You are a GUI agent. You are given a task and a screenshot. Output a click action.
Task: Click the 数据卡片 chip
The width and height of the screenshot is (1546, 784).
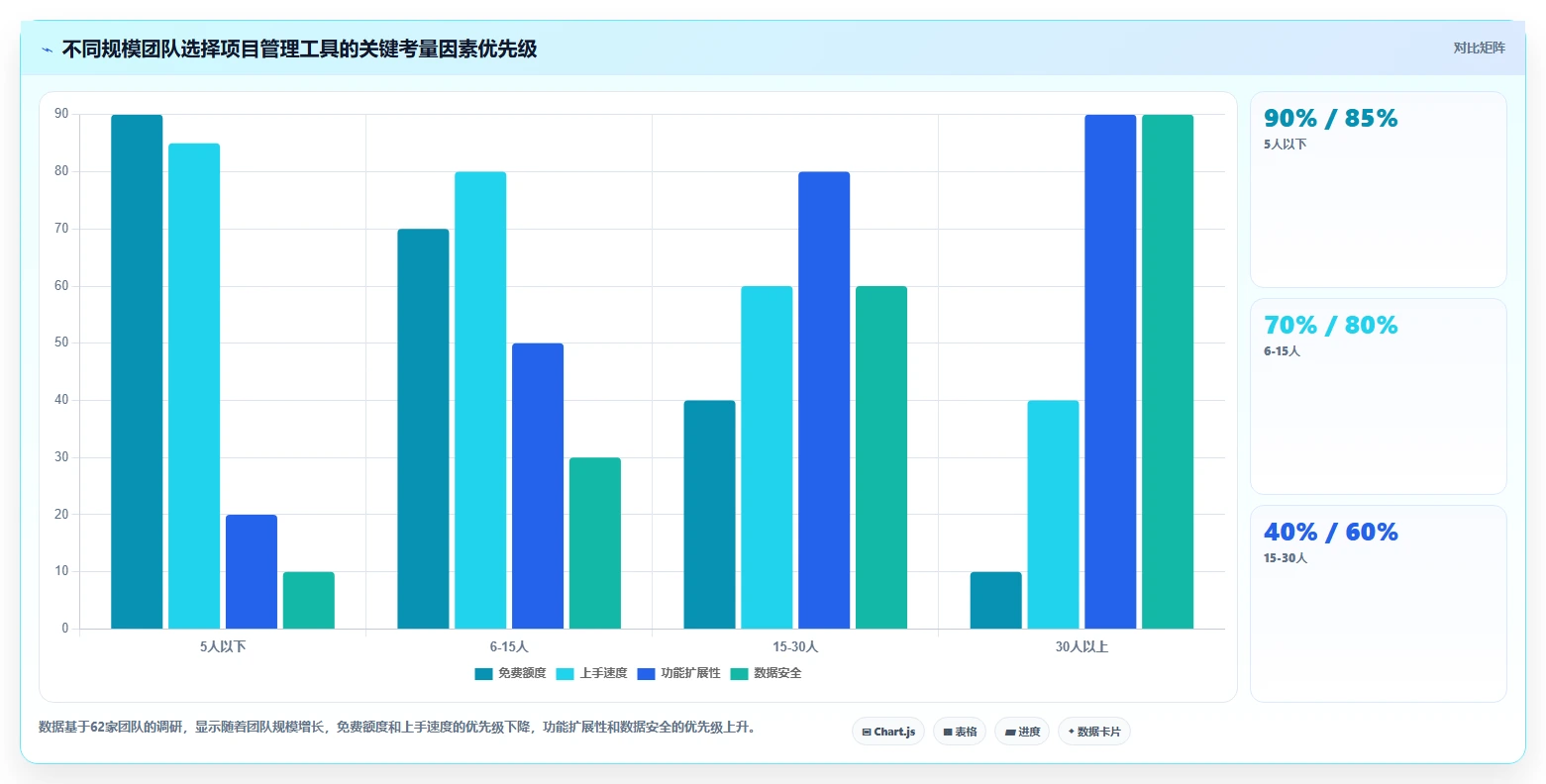click(x=1094, y=732)
